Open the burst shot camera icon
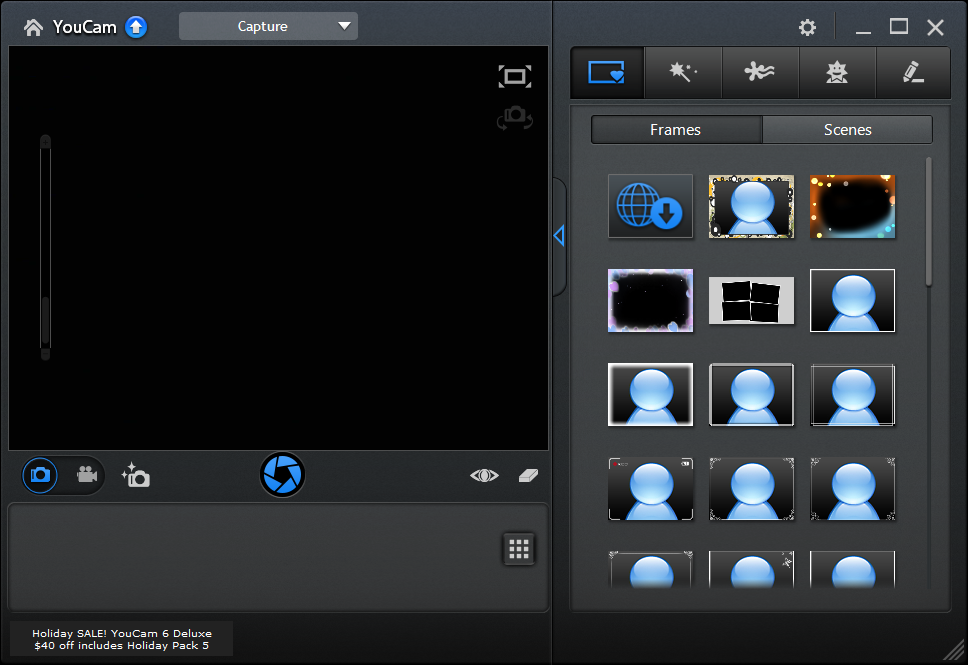Viewport: 968px width, 665px height. pyautogui.click(x=135, y=475)
